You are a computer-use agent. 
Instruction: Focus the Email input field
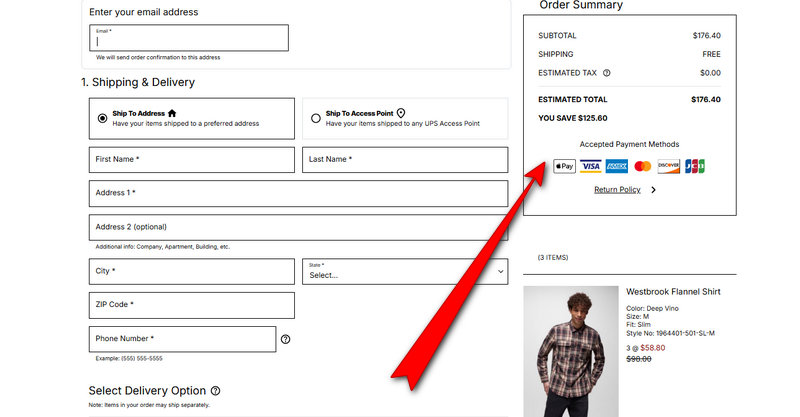pyautogui.click(x=189, y=39)
